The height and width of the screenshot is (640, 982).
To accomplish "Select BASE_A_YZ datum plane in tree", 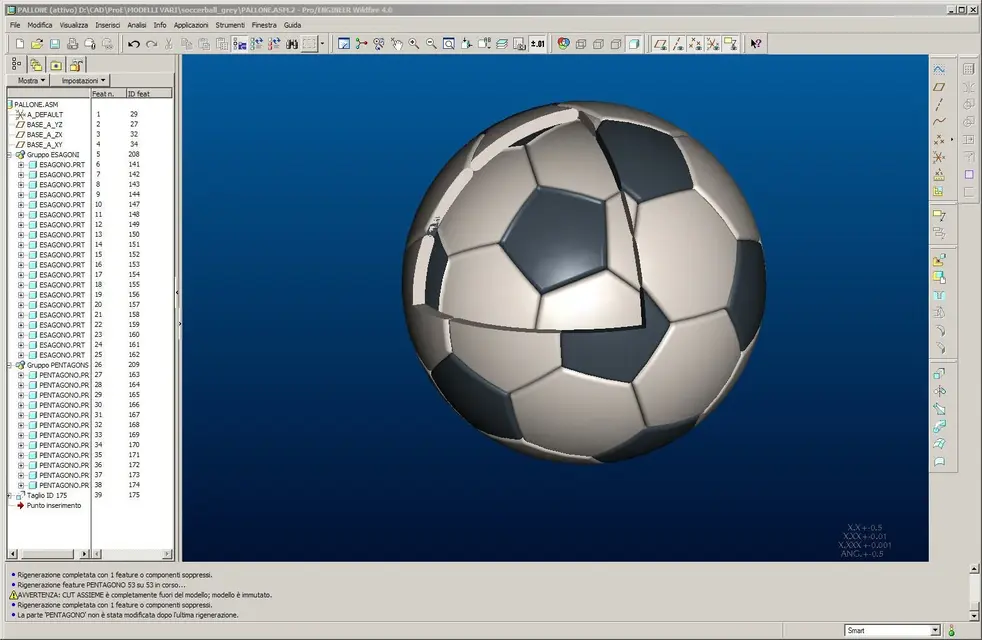I will click(x=44, y=125).
